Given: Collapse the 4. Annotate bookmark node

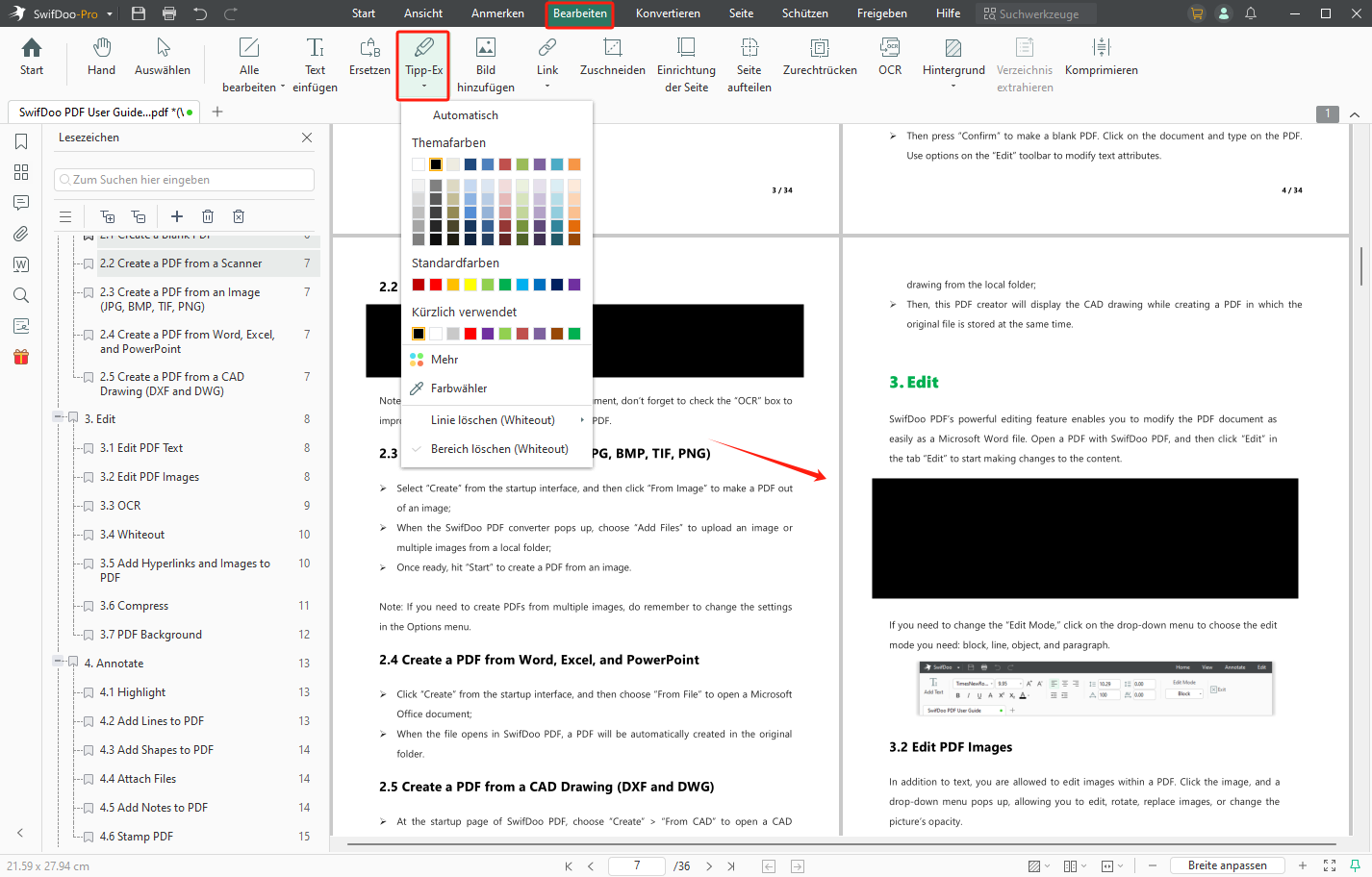Looking at the screenshot, I should click(58, 662).
